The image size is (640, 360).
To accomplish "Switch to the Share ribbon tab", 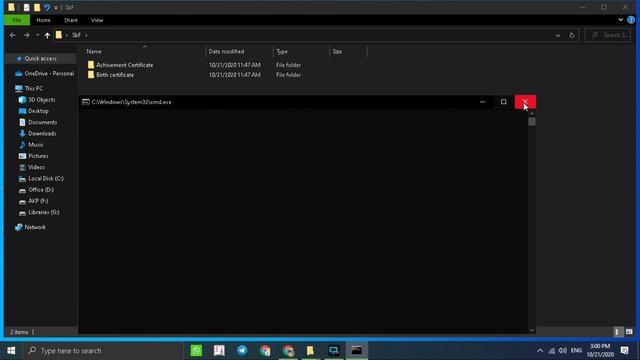I will coord(71,20).
